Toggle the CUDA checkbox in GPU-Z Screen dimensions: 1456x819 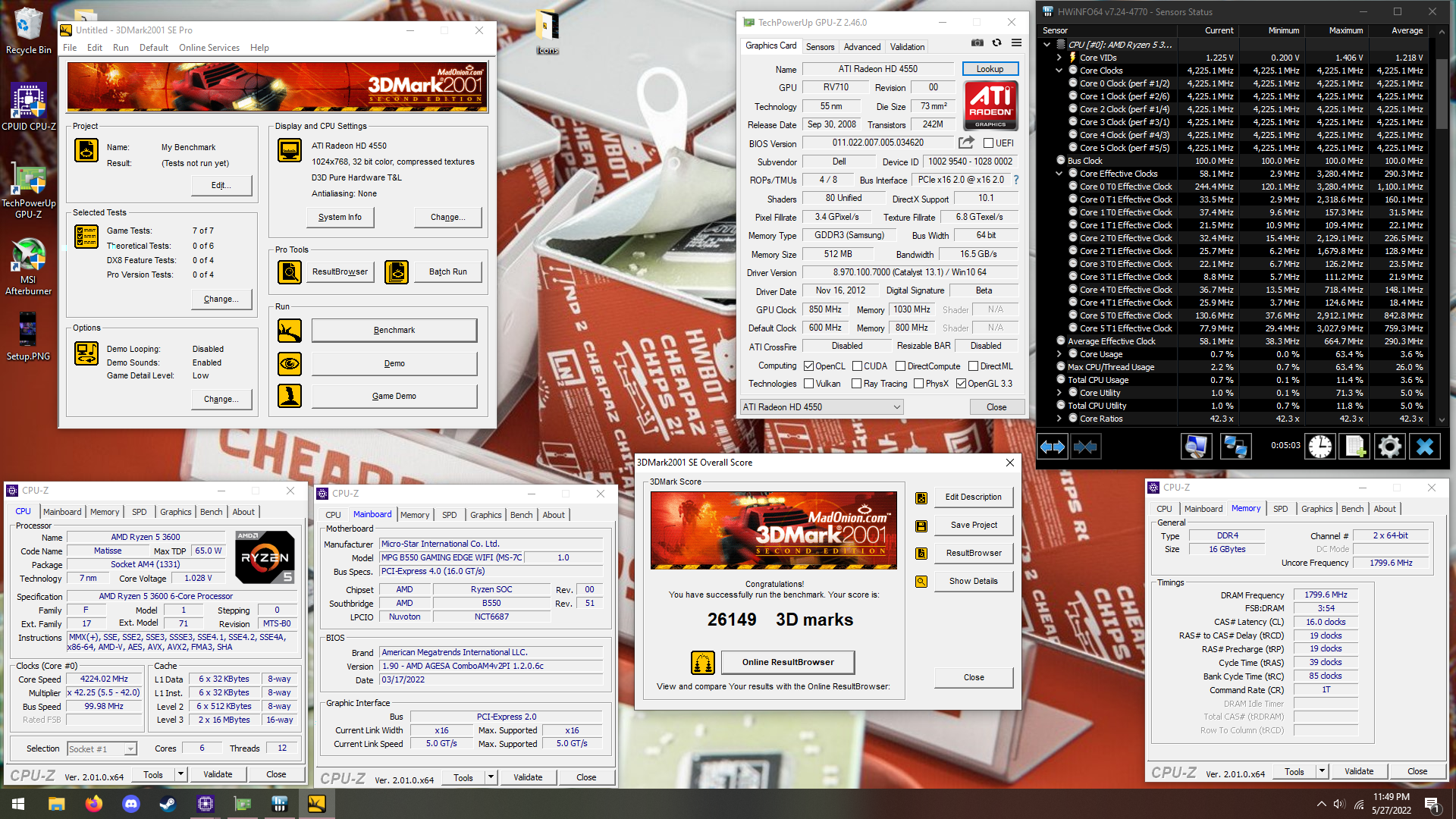(857, 366)
